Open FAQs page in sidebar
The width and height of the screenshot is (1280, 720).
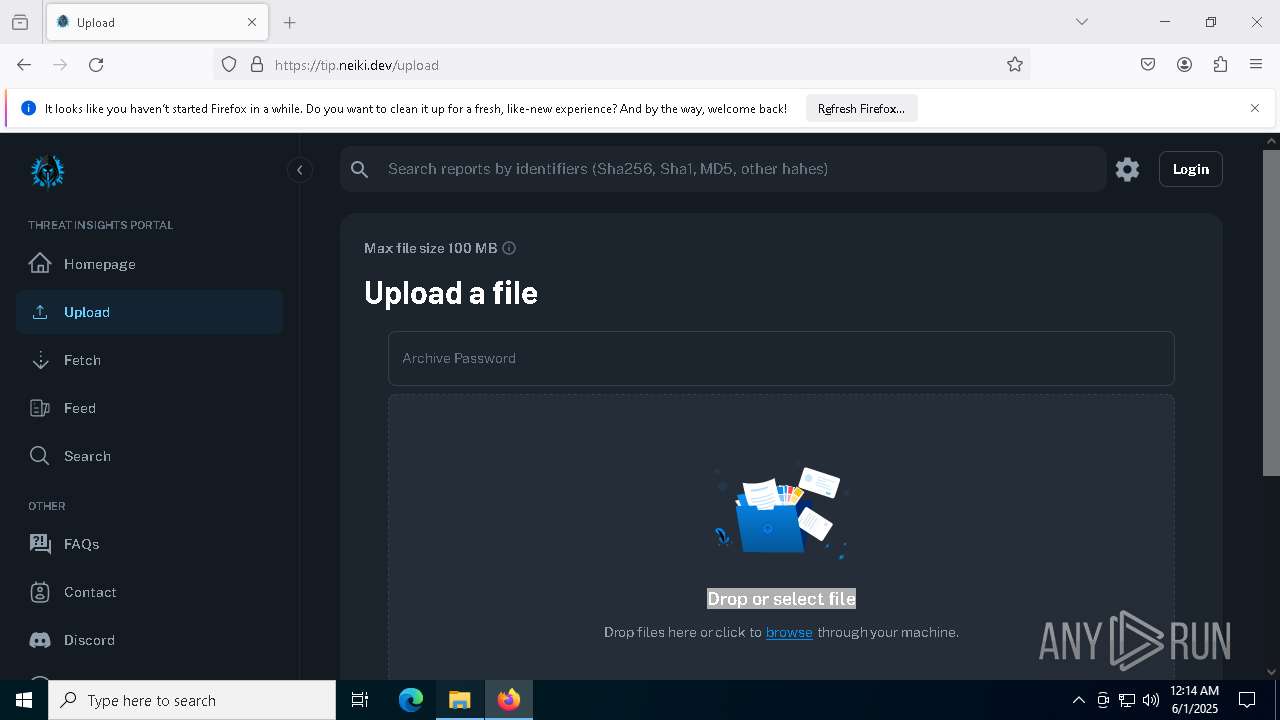[x=149, y=544]
